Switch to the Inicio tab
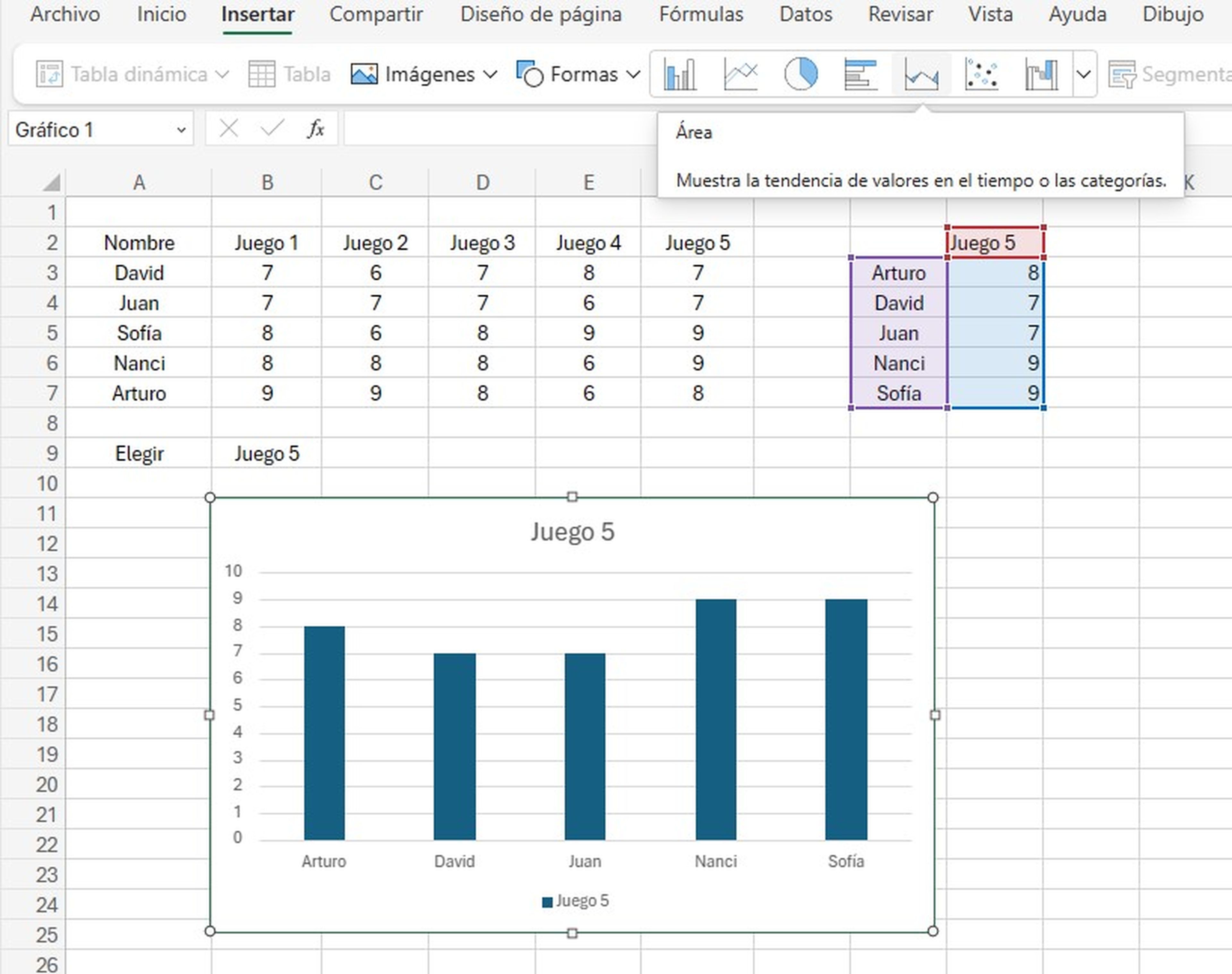Image resolution: width=1232 pixels, height=974 pixels. tap(161, 14)
